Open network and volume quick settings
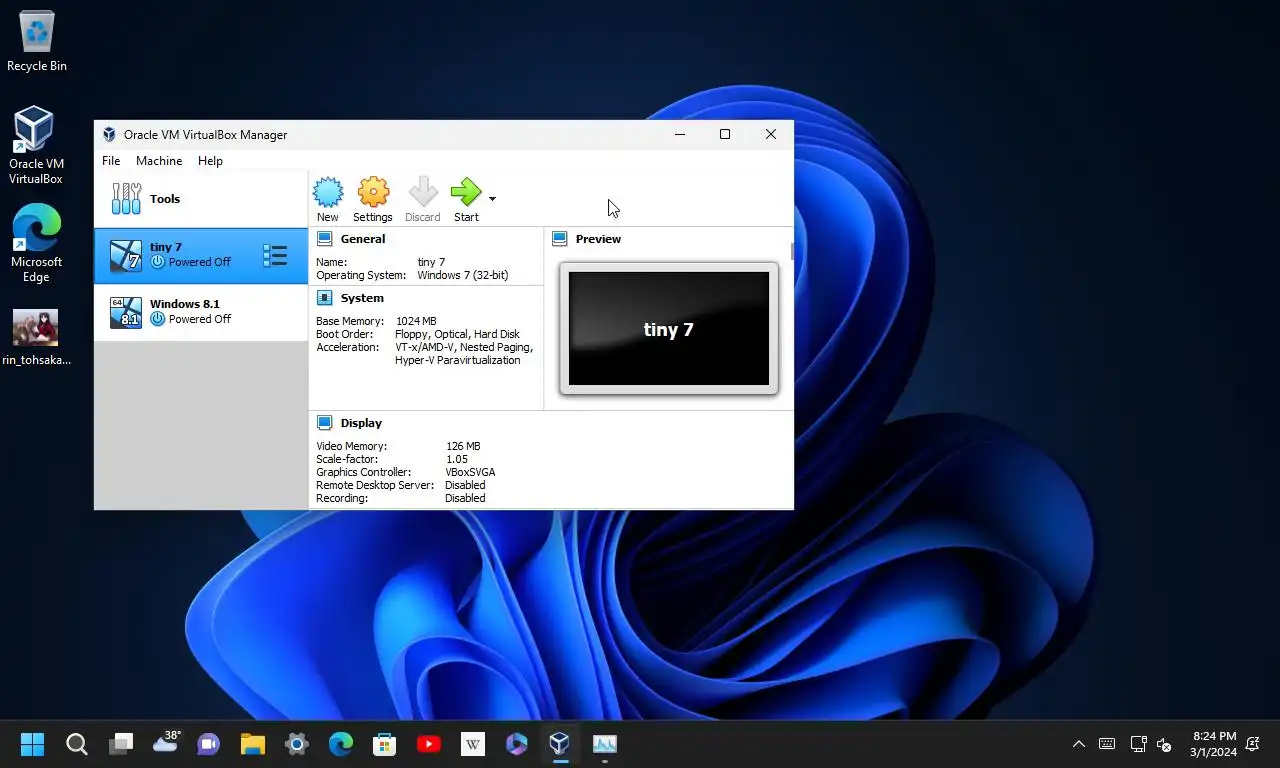Viewport: 1280px width, 768px height. coord(1151,744)
